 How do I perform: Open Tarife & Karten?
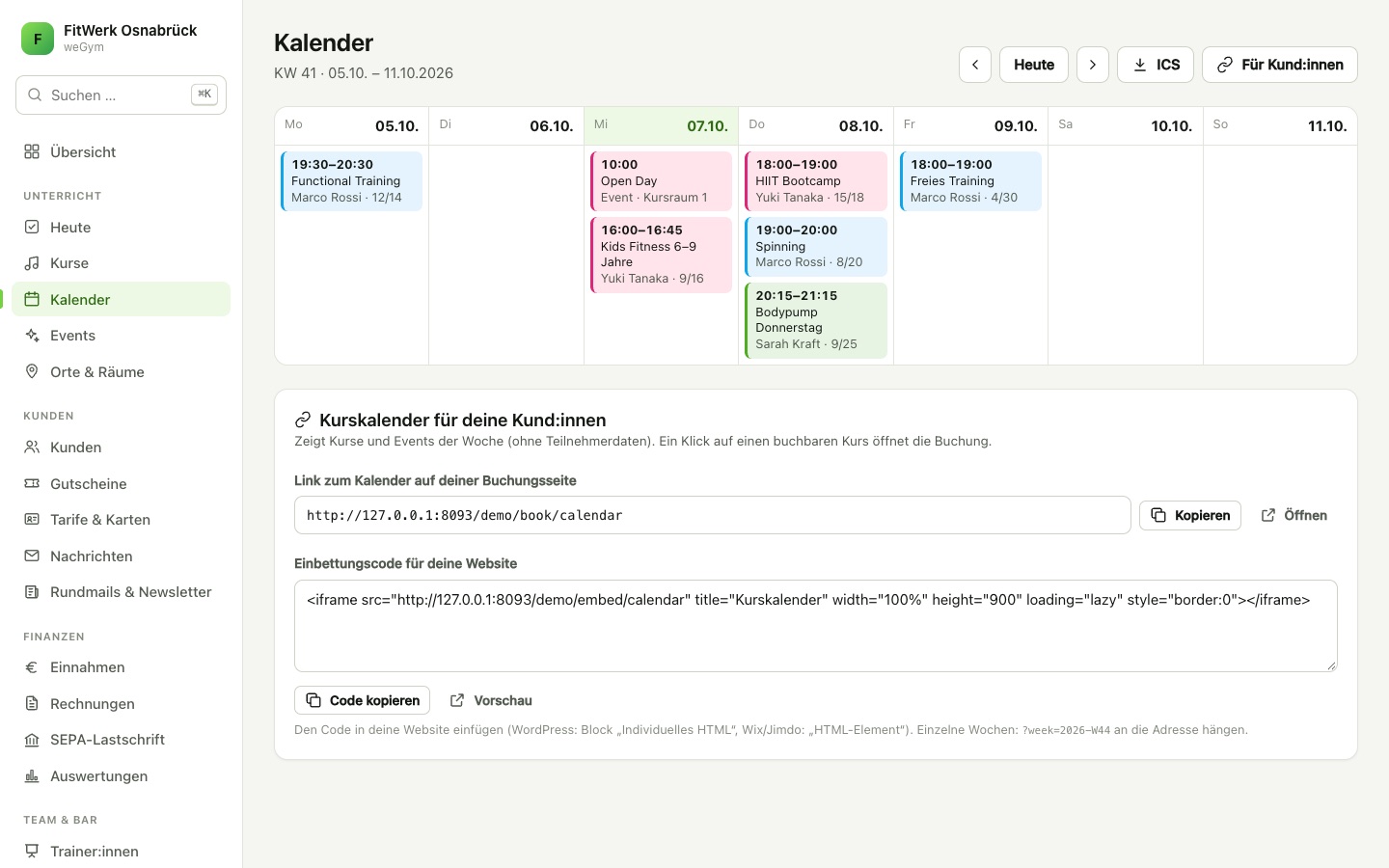point(121,519)
